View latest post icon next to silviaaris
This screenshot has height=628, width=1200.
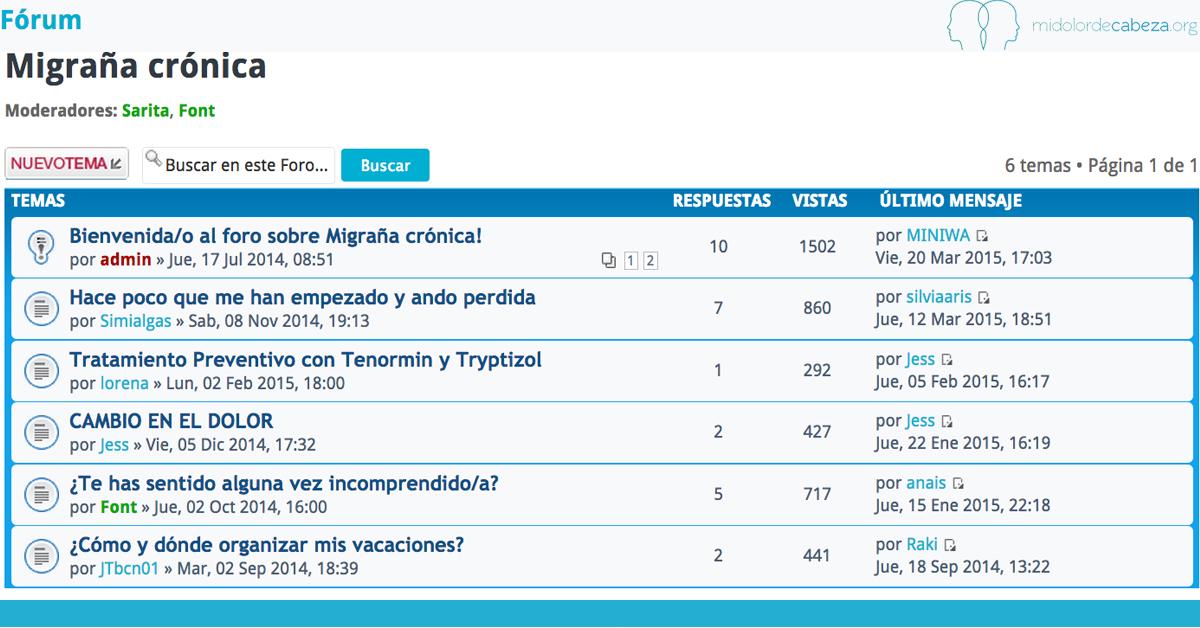(985, 298)
